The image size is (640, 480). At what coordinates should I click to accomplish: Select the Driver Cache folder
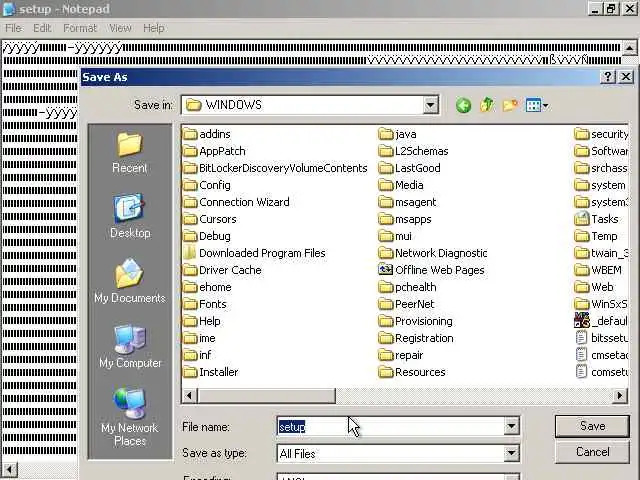click(222, 270)
